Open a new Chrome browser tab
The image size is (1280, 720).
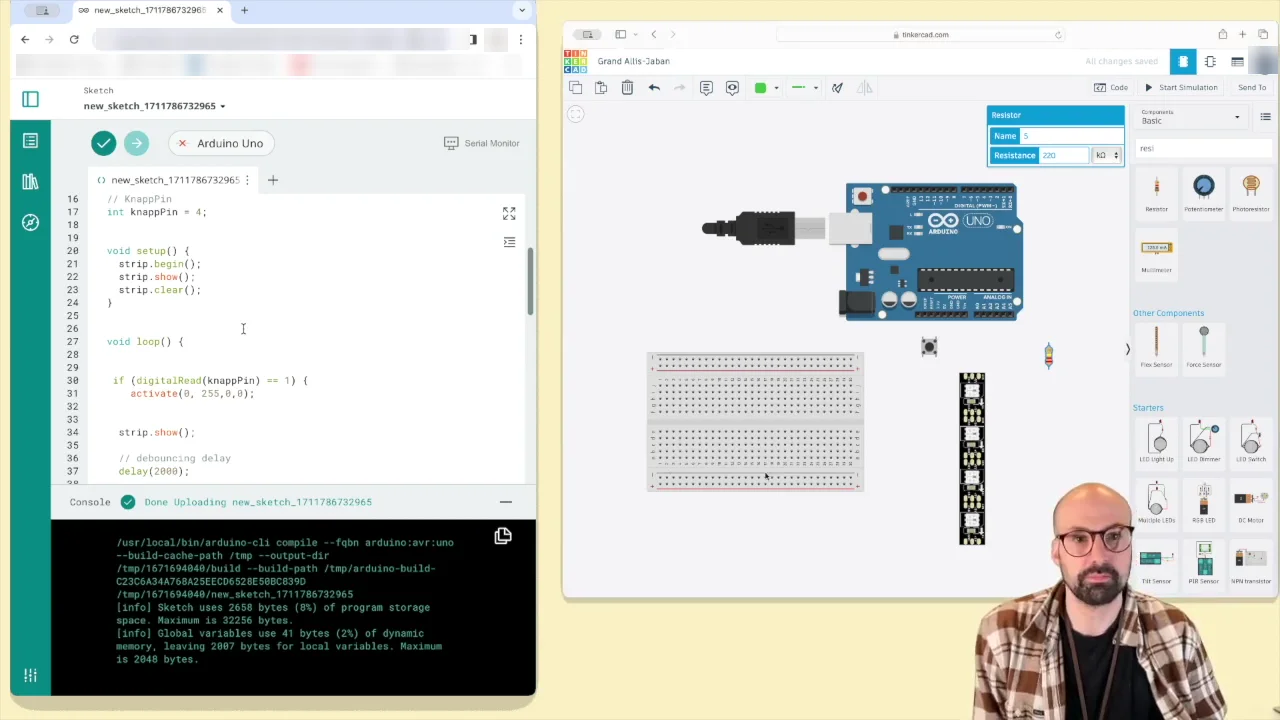click(x=244, y=10)
